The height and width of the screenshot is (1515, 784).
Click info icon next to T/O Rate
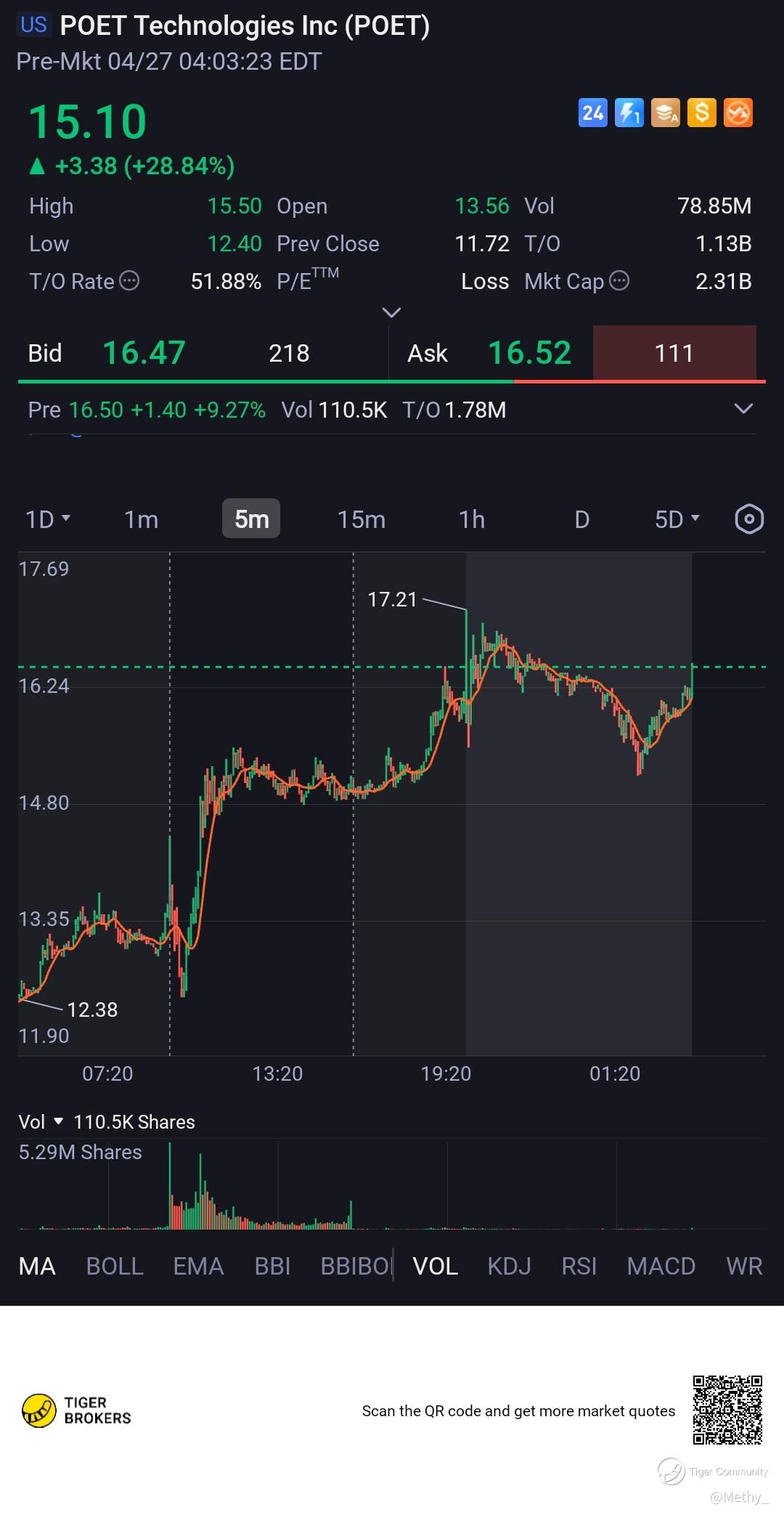point(129,281)
